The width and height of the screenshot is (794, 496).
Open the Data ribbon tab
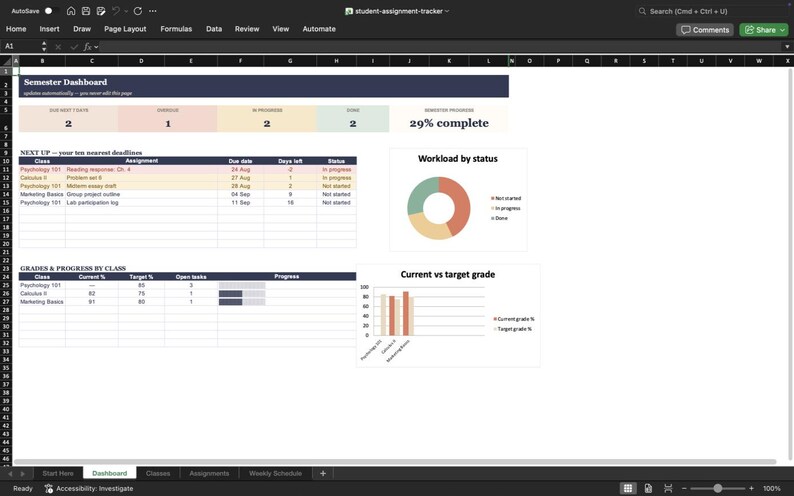(214, 29)
